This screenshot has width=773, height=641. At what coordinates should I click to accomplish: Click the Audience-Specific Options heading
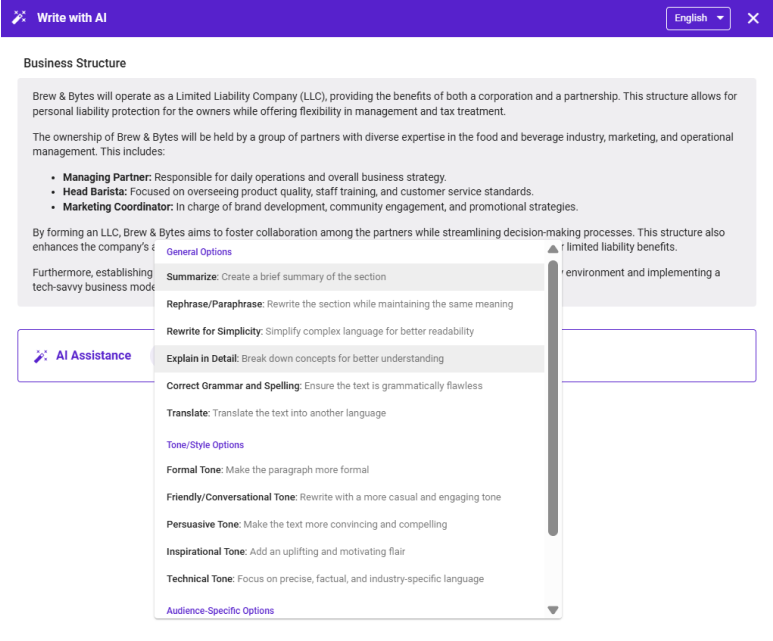pos(220,610)
